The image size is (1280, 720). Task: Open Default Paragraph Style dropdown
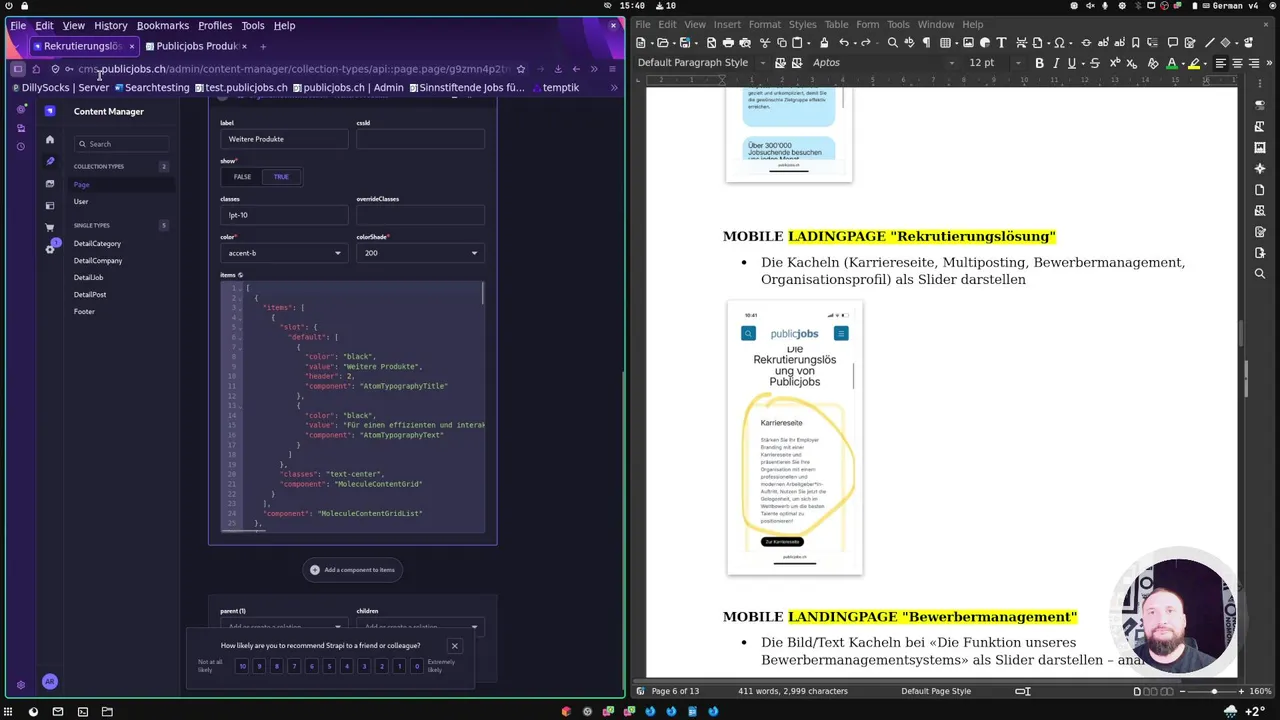click(762, 63)
